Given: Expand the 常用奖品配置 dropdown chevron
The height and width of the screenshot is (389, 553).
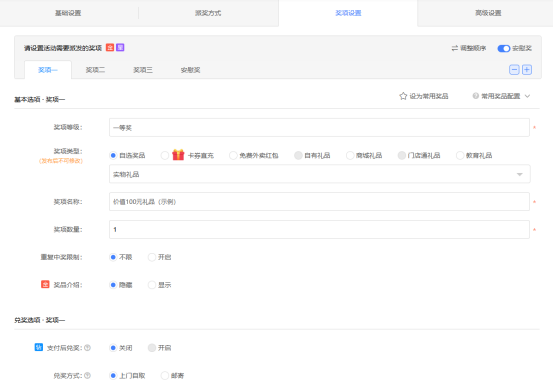Looking at the screenshot, I should [x=527, y=96].
